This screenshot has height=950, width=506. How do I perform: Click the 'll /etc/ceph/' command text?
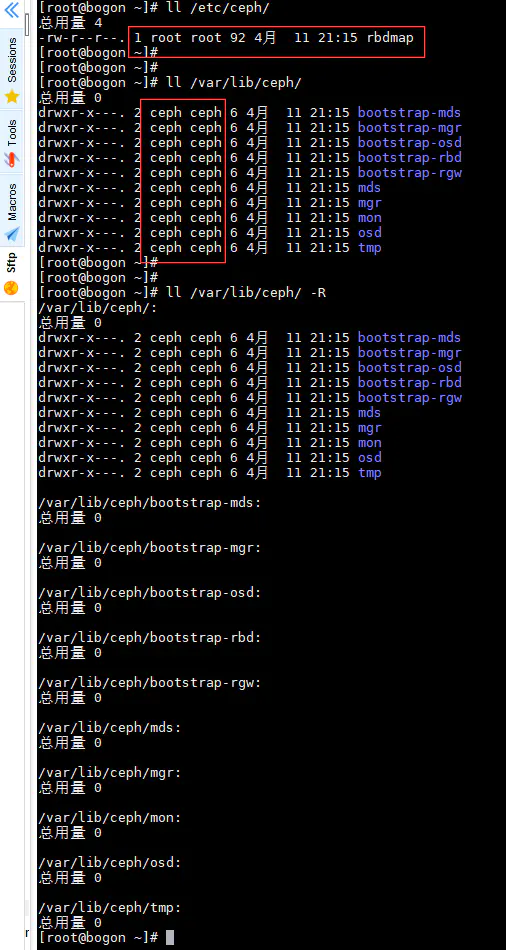[218, 8]
